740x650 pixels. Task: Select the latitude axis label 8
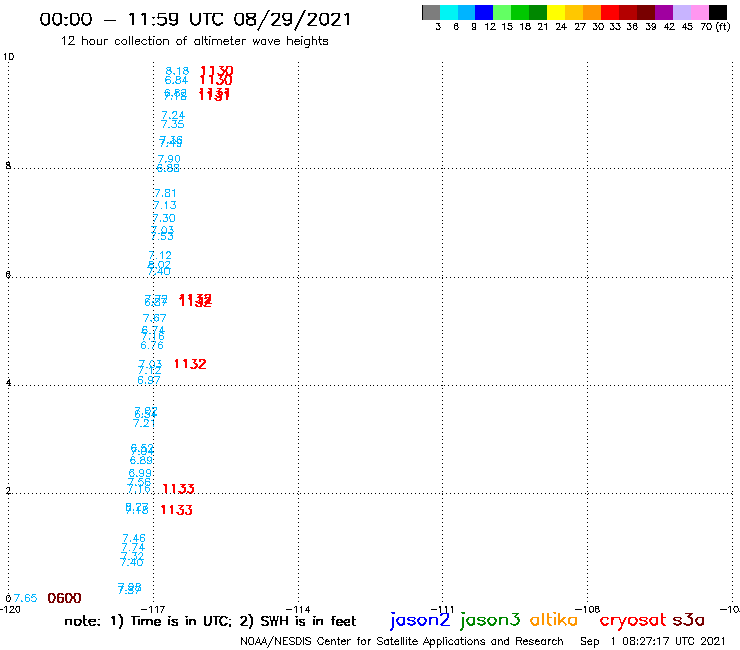[8, 166]
